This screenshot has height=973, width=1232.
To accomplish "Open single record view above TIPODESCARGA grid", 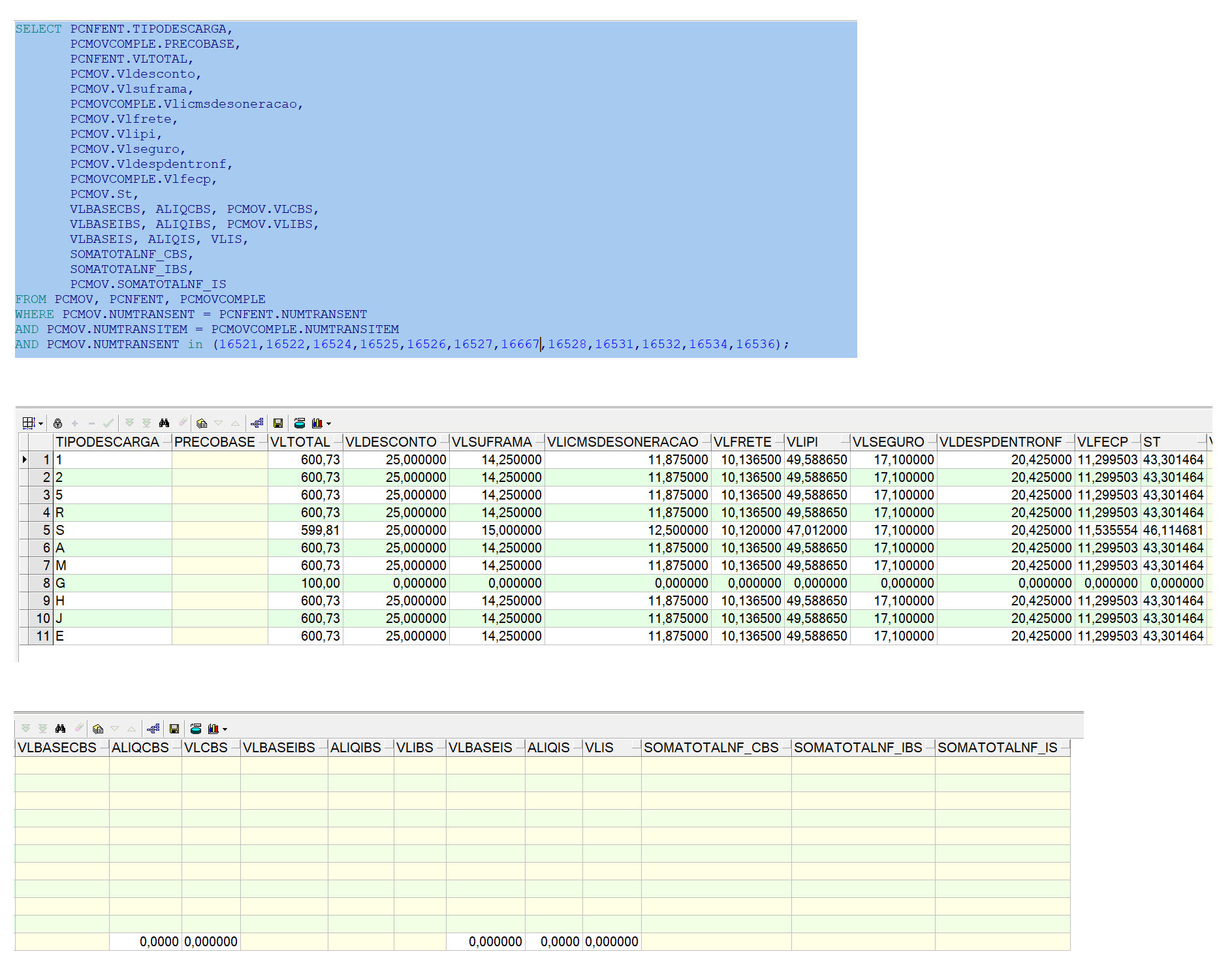I will point(202,423).
